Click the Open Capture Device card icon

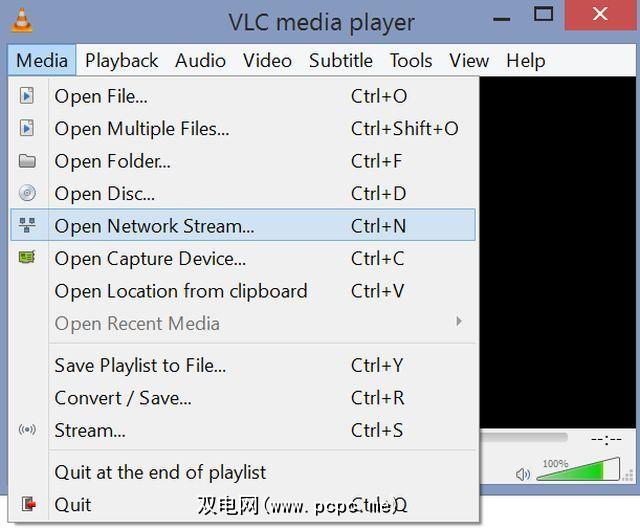[27, 258]
